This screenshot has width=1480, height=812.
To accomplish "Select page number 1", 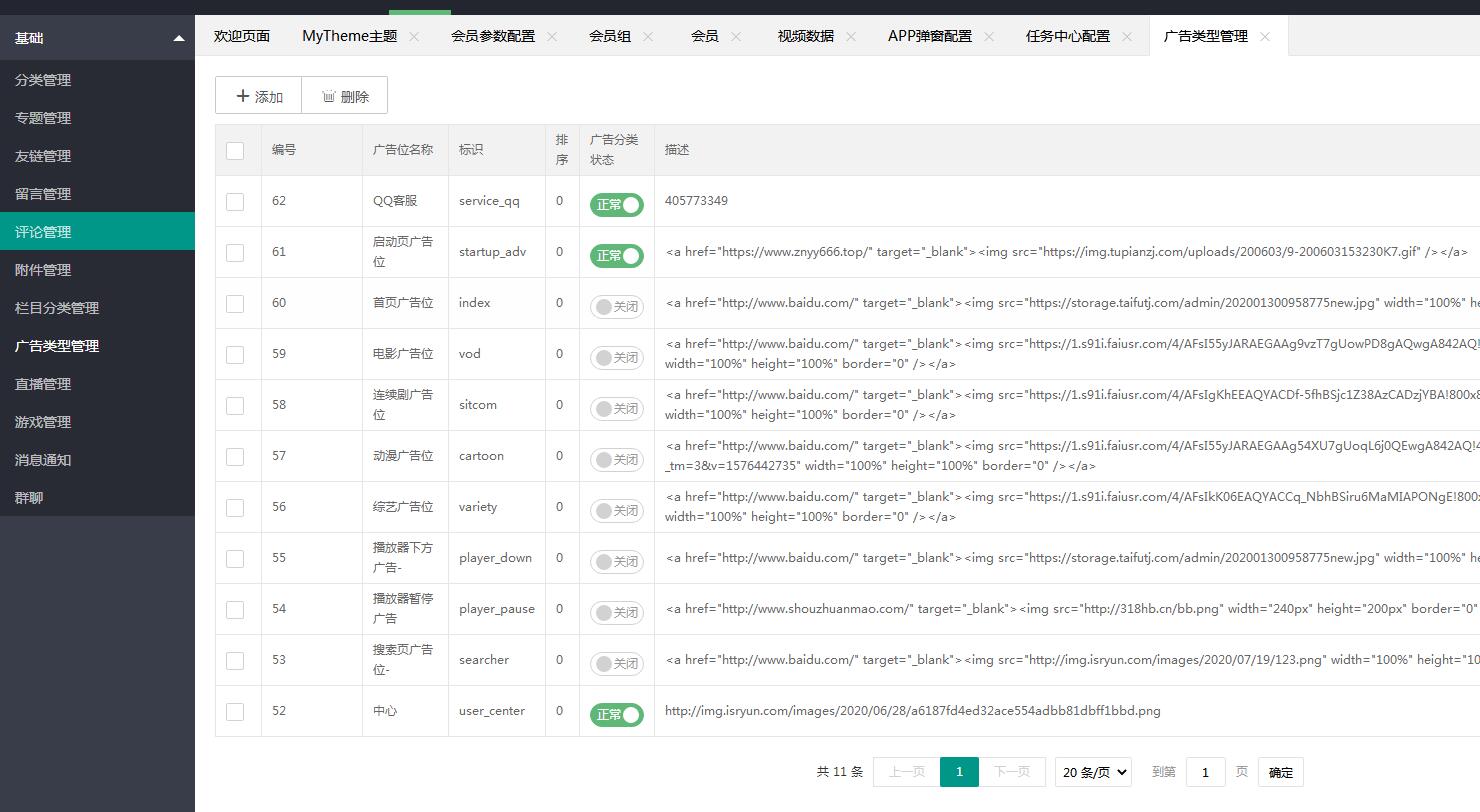I will [x=959, y=772].
